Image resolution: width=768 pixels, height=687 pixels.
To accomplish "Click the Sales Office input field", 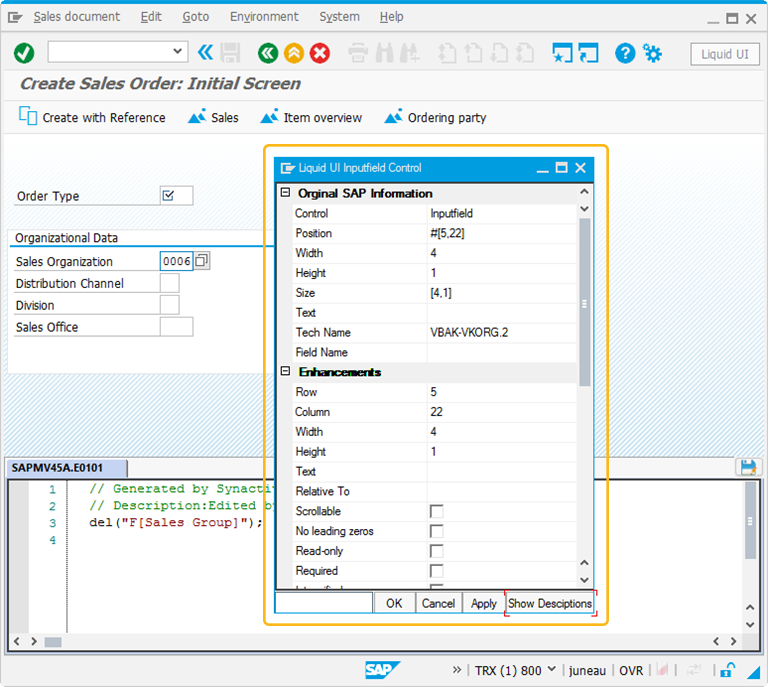I will (x=176, y=327).
